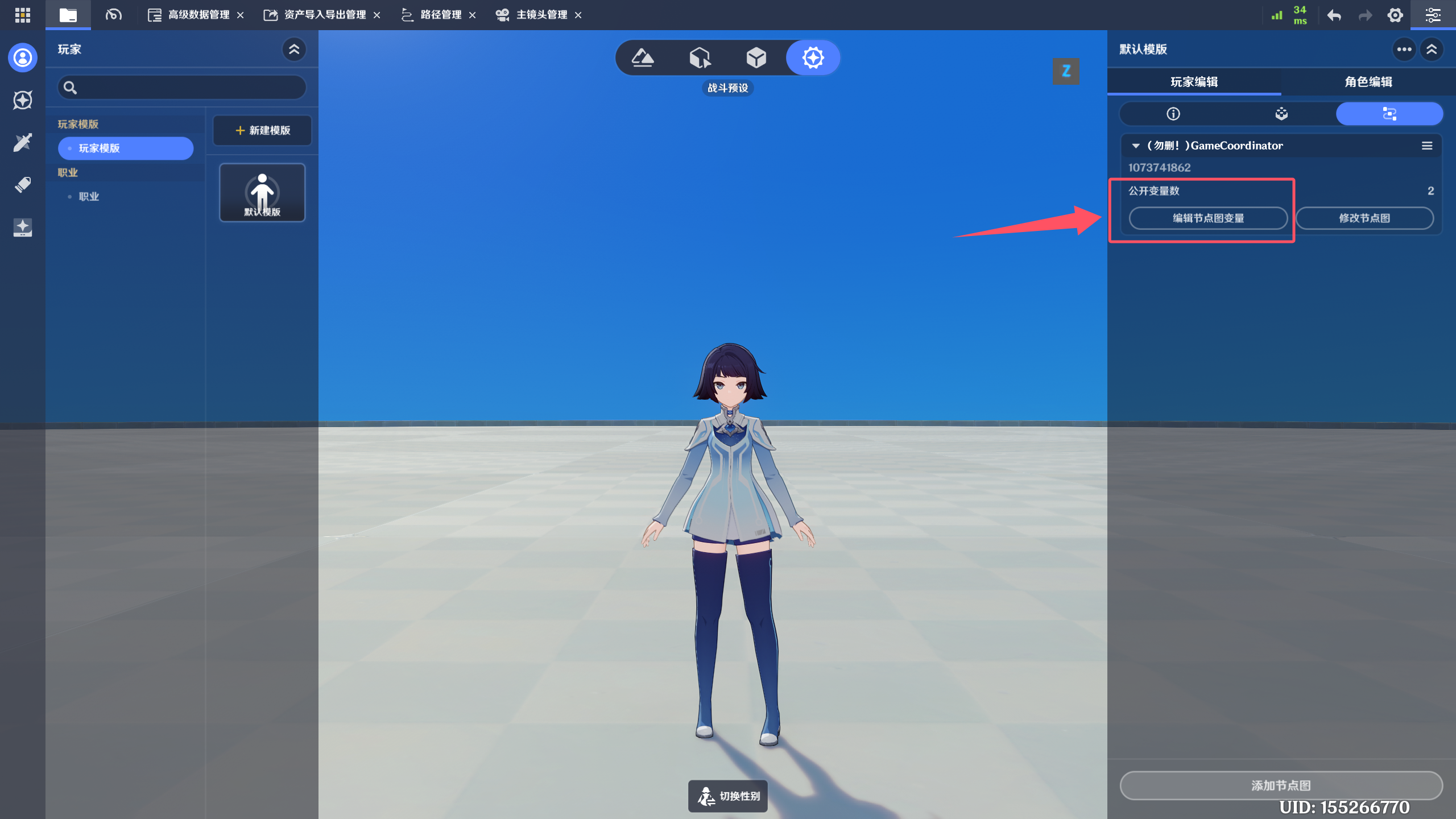Open the component cube sub-tab icon
The width and height of the screenshot is (1456, 819).
[1281, 114]
